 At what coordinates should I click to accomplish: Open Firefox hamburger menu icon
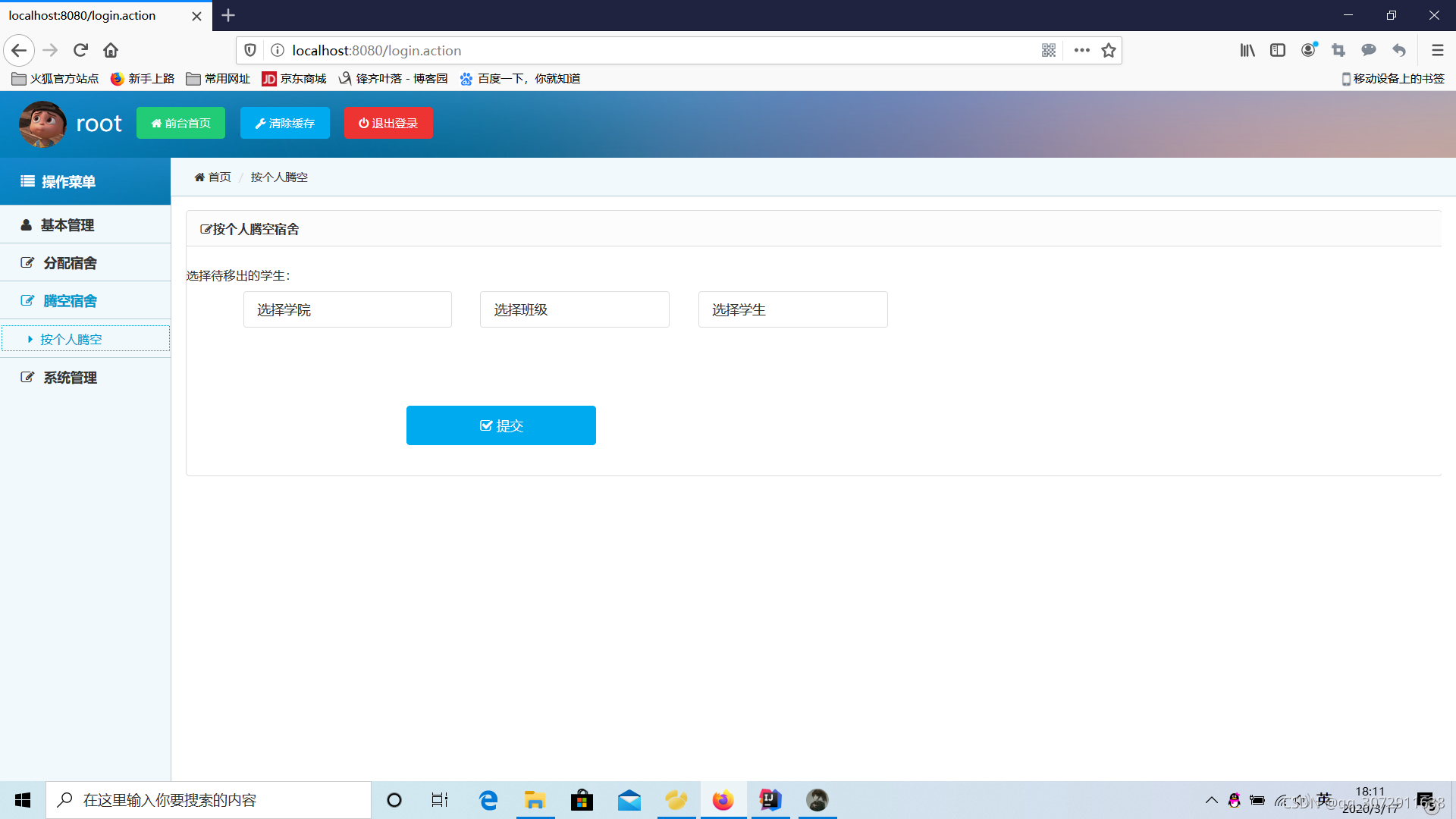point(1437,50)
